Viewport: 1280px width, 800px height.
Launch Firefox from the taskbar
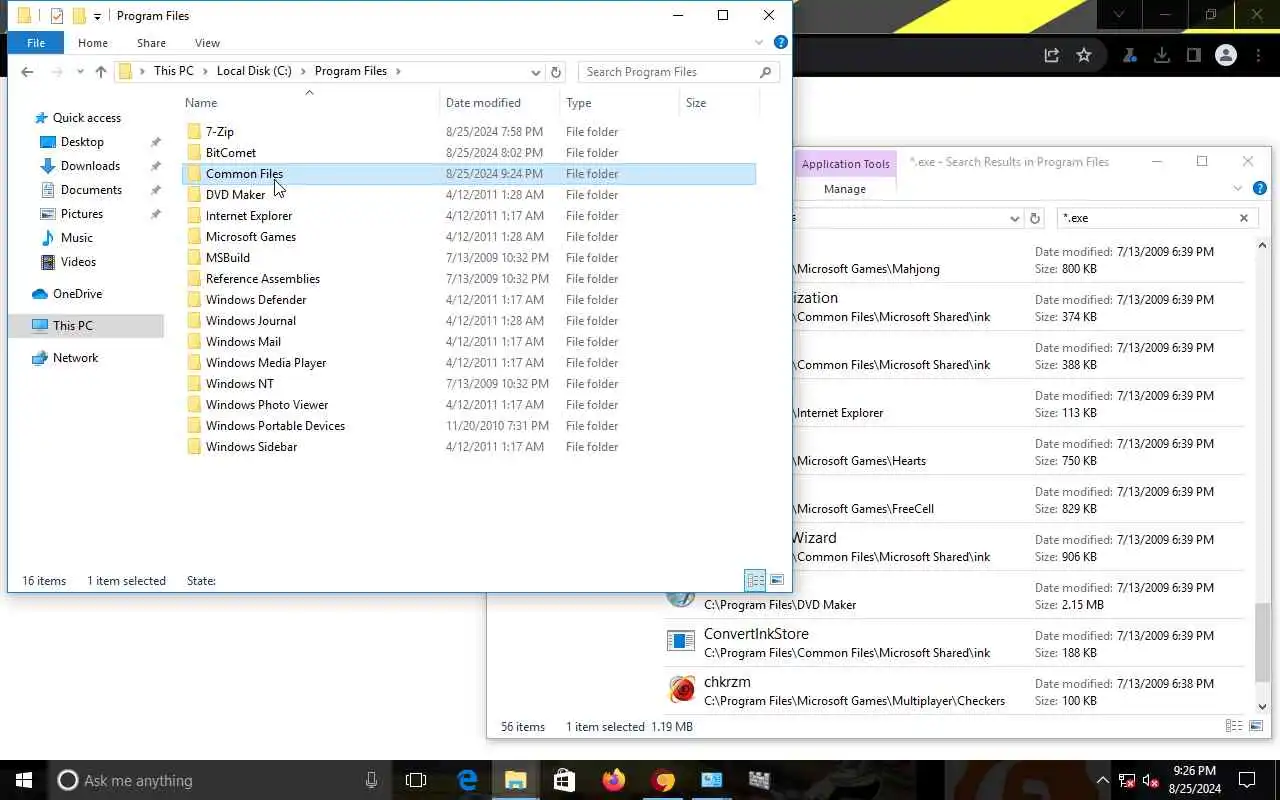click(x=613, y=780)
